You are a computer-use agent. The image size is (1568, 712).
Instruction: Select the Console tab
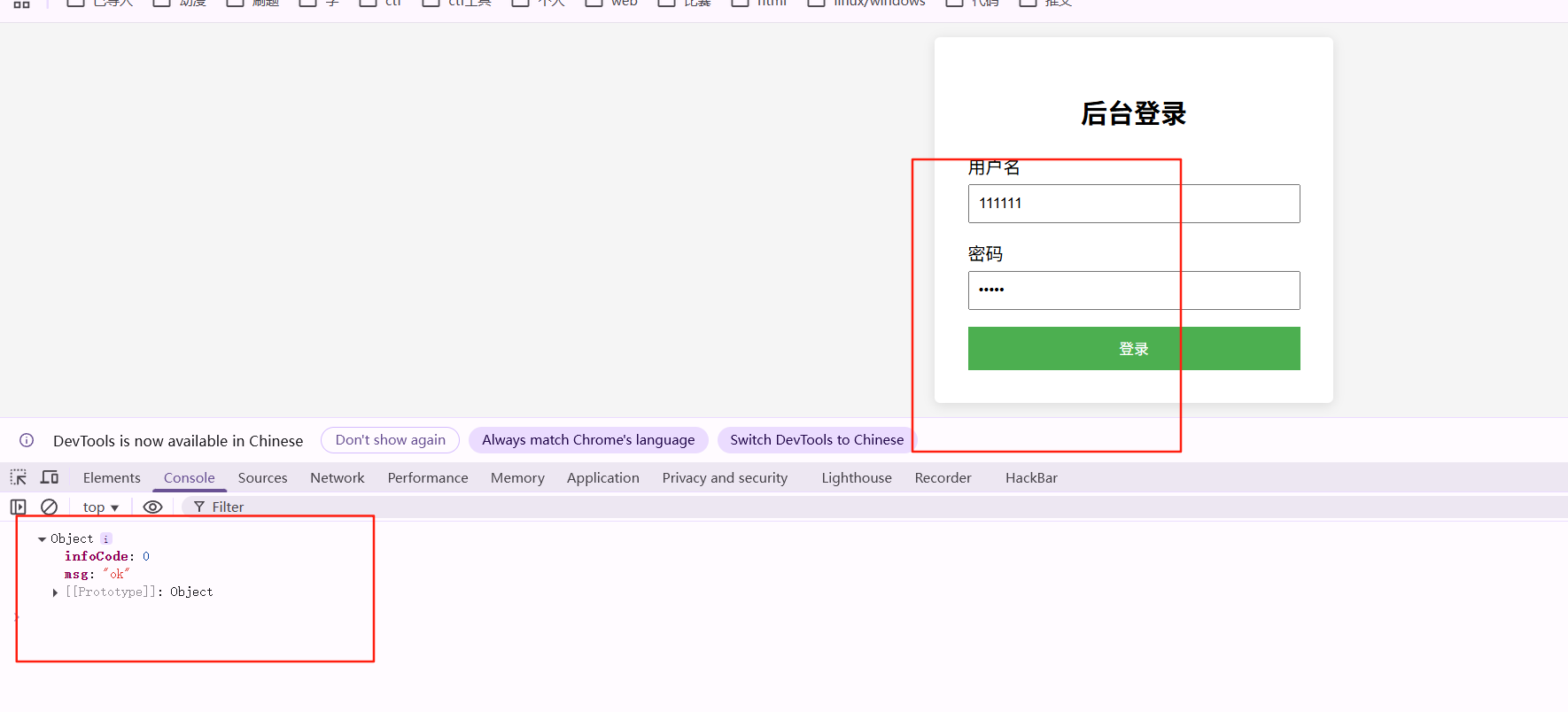pos(190,477)
